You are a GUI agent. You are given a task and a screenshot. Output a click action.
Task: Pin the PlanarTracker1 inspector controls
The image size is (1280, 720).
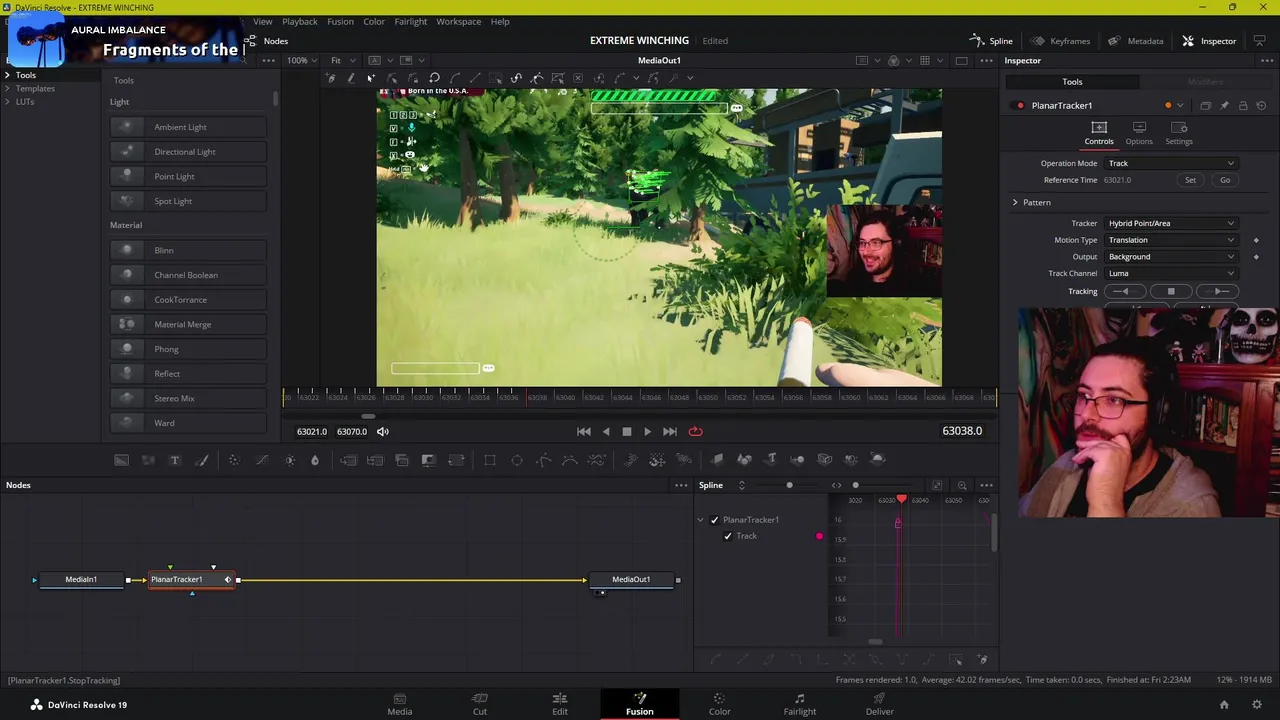tap(1224, 105)
